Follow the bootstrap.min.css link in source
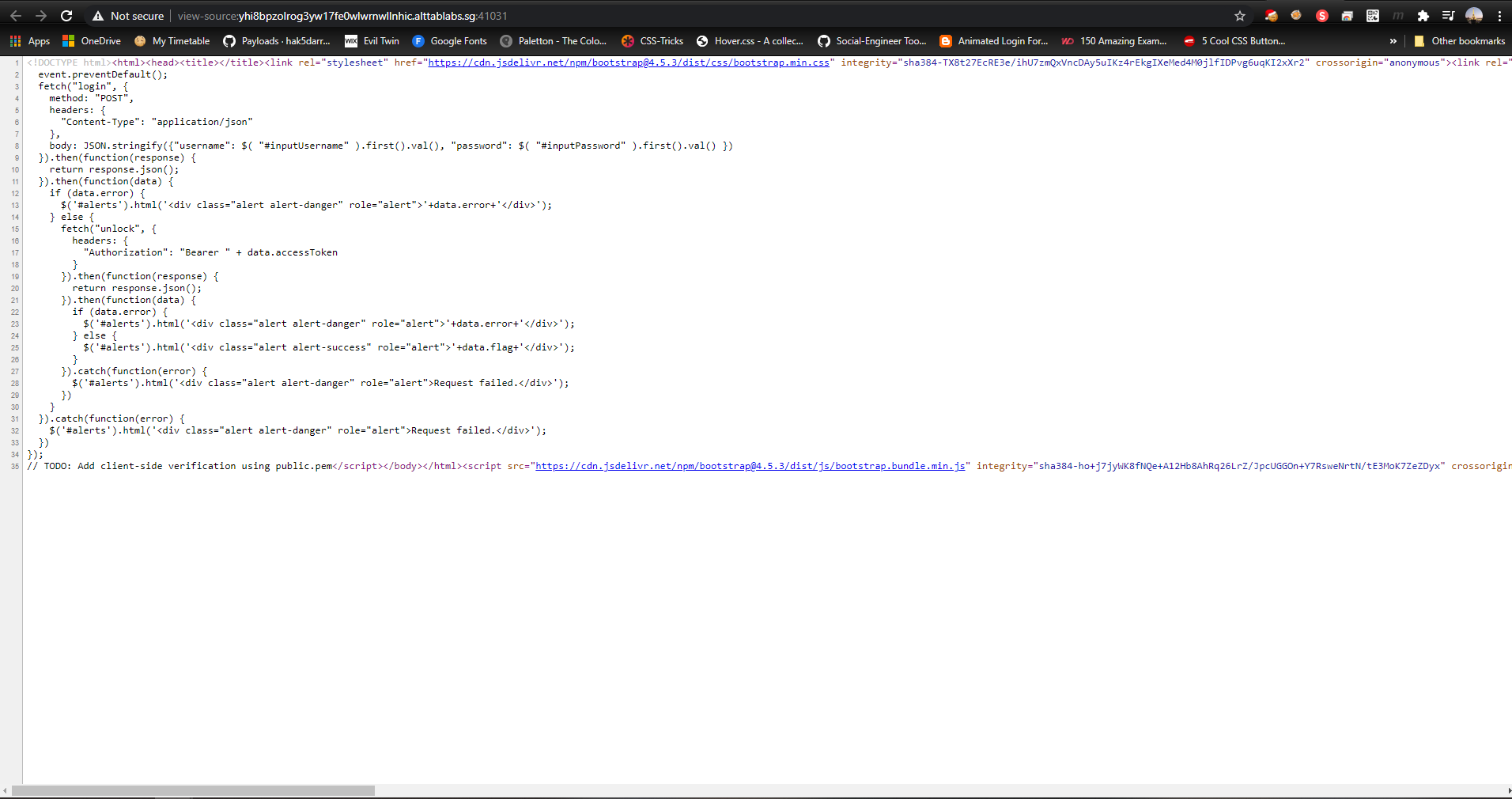Image resolution: width=1512 pixels, height=799 pixels. coord(629,62)
